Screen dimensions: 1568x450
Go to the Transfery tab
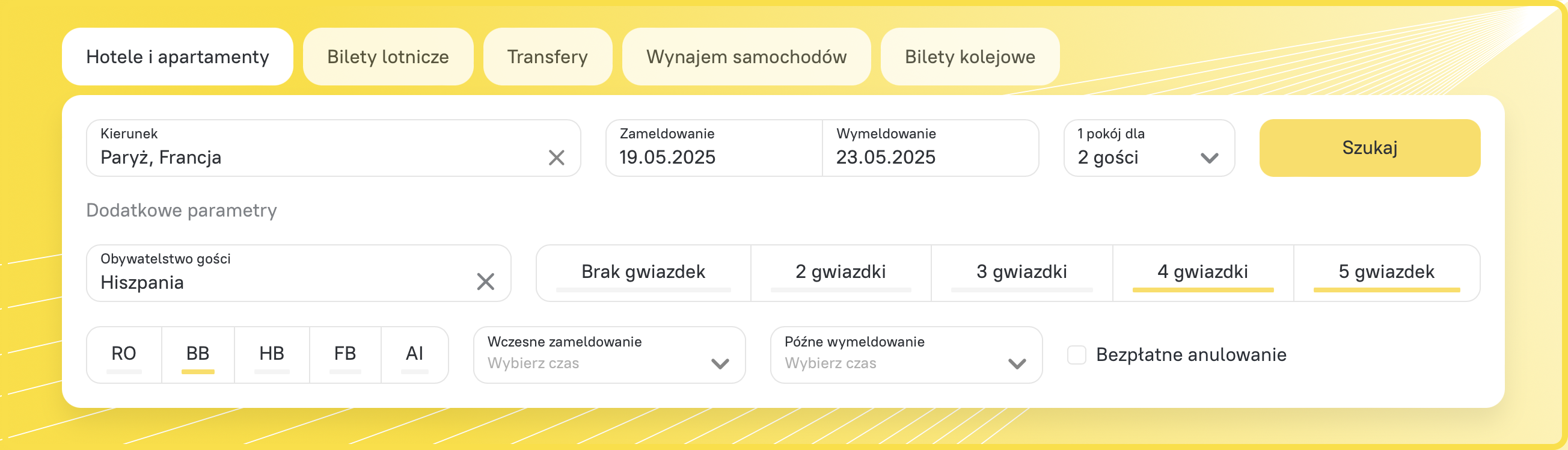(547, 57)
